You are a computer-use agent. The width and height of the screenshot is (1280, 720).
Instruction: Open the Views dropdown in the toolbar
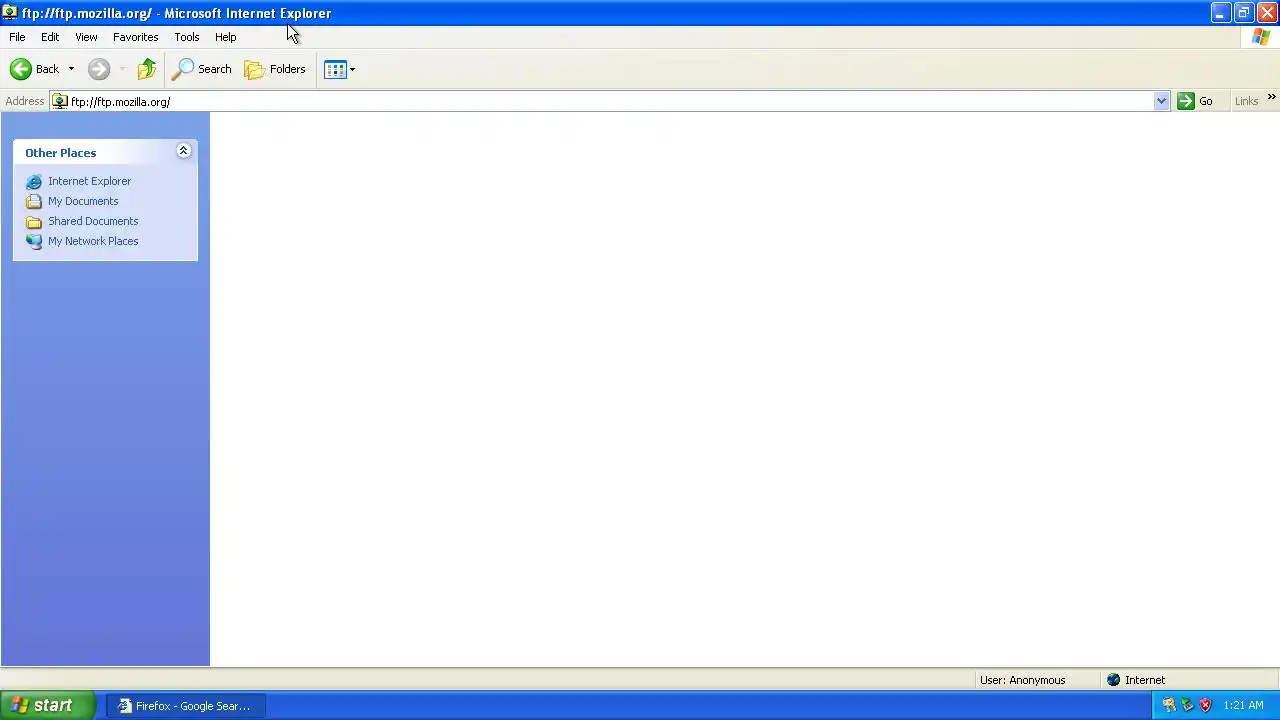pos(339,69)
